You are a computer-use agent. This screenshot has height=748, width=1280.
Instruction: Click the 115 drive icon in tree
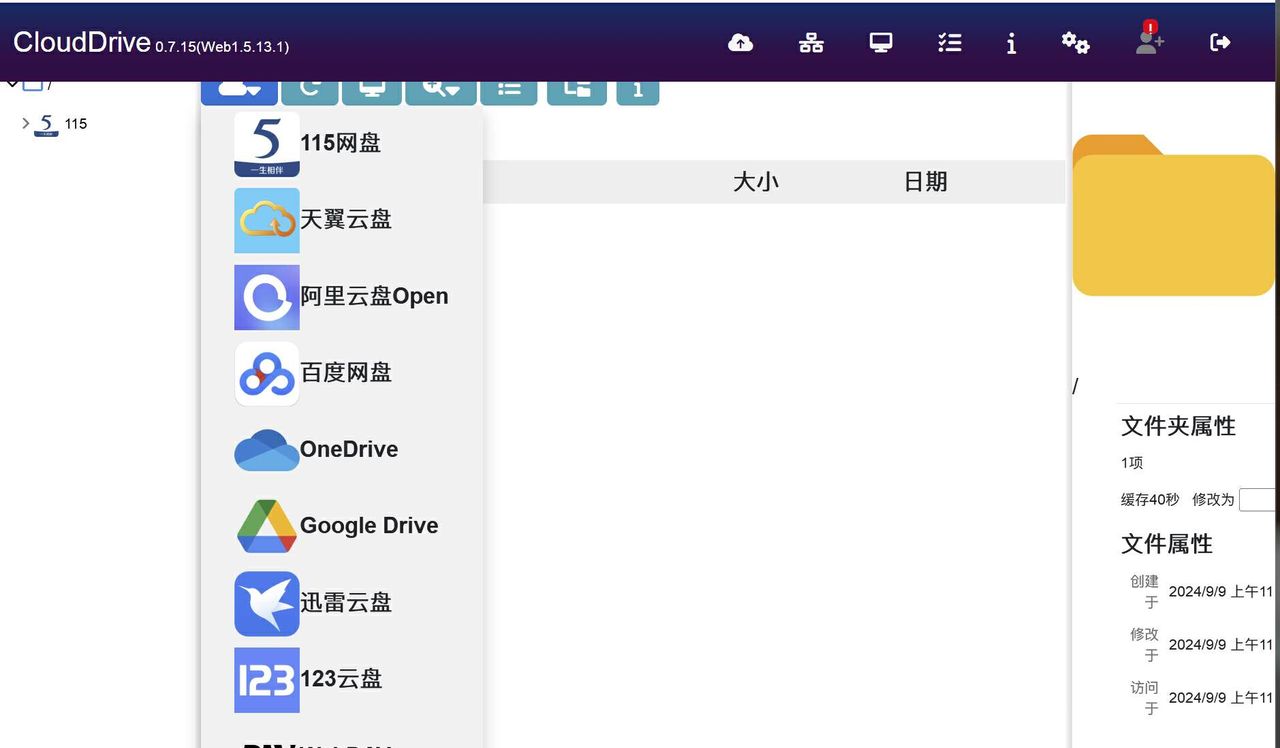click(x=46, y=124)
